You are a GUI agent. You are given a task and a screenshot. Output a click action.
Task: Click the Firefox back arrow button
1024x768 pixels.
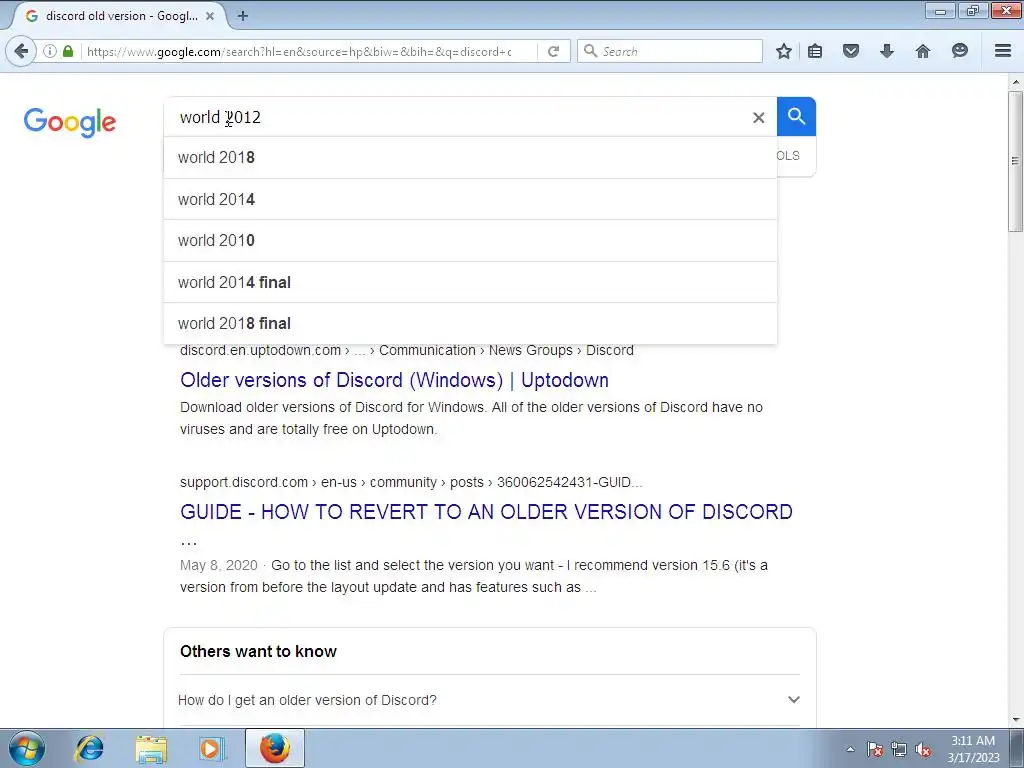[x=22, y=51]
